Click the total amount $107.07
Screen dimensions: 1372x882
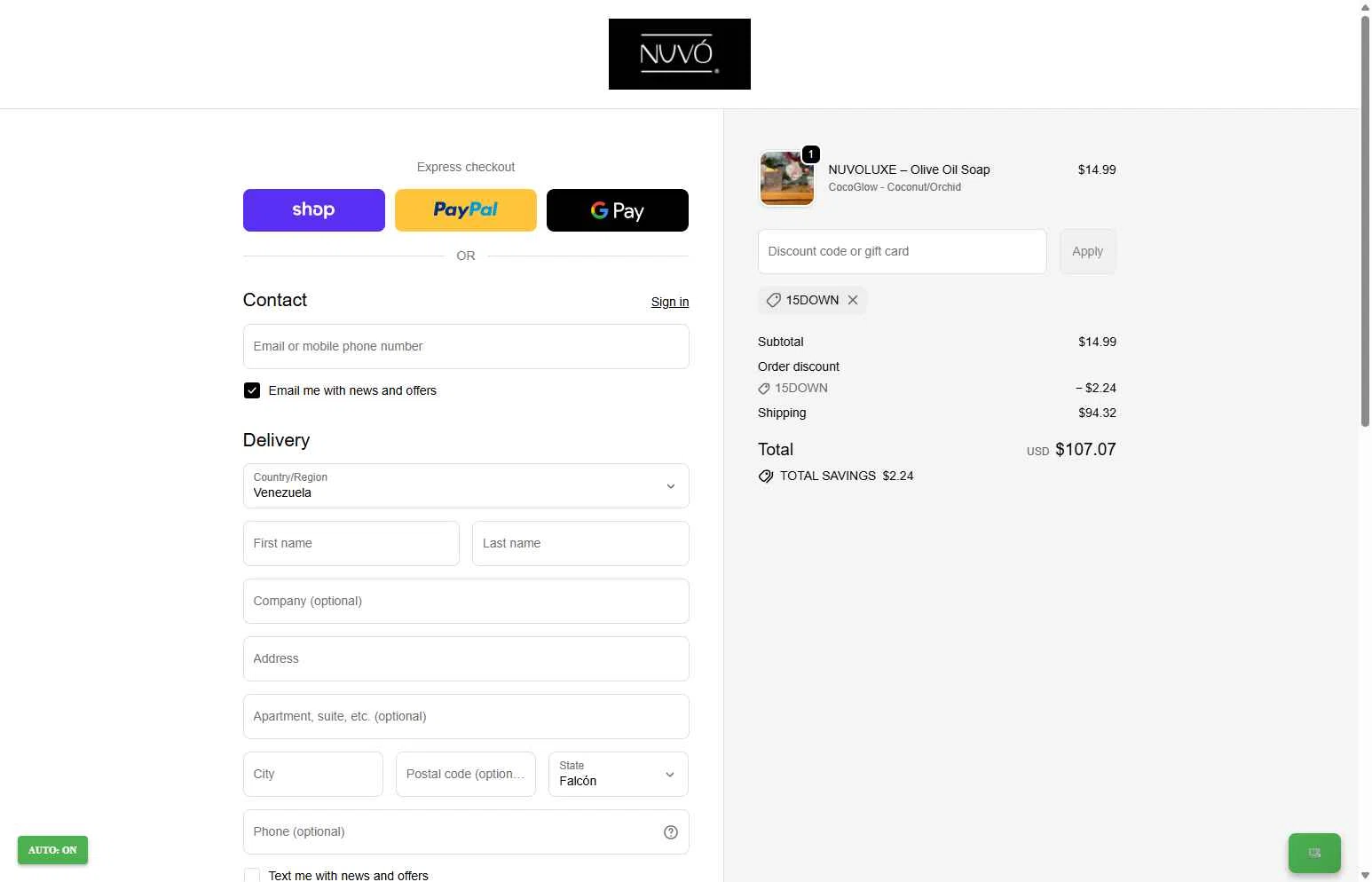click(1085, 450)
